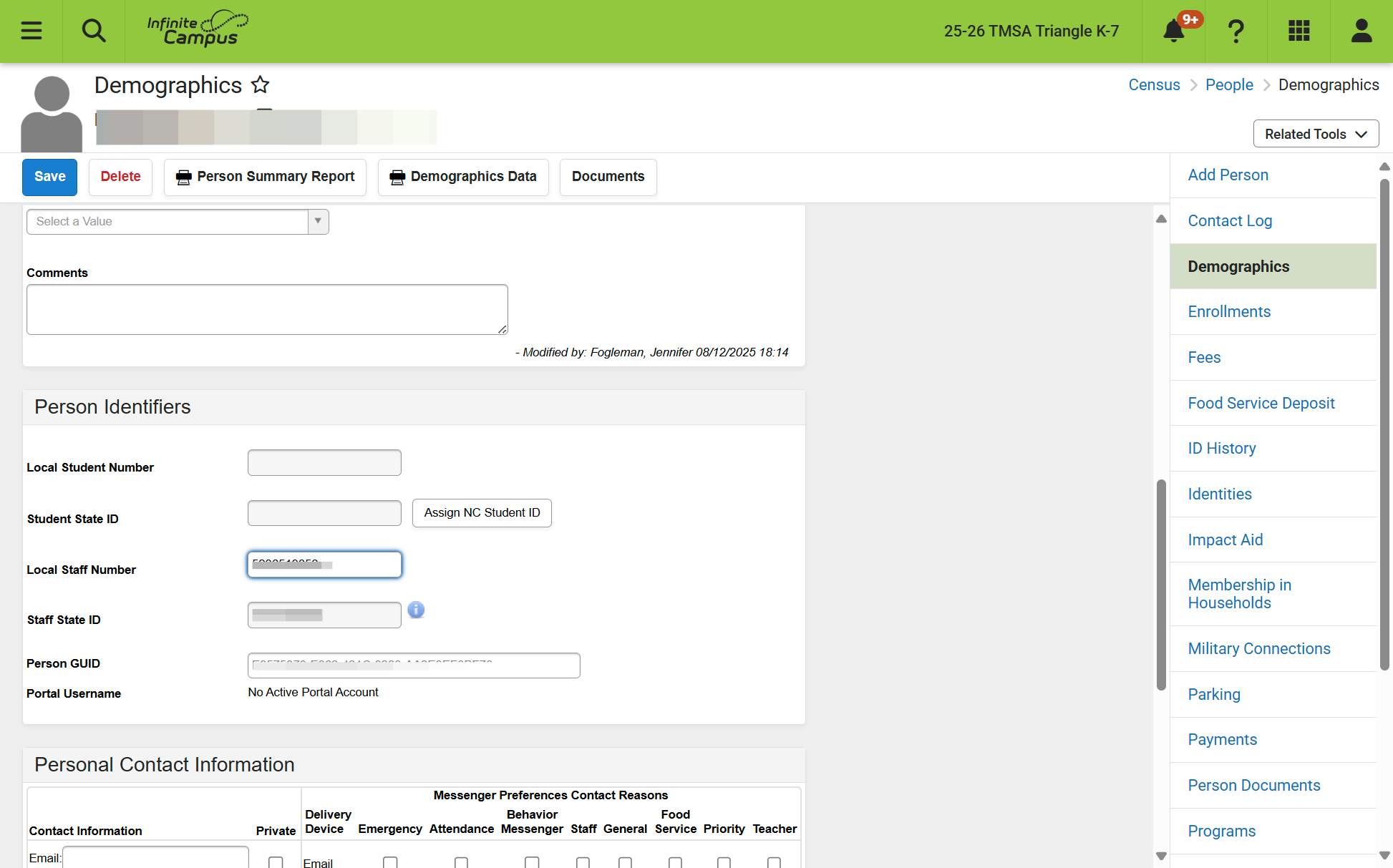Click the Staff State ID info icon
The width and height of the screenshot is (1393, 868).
pyautogui.click(x=416, y=610)
